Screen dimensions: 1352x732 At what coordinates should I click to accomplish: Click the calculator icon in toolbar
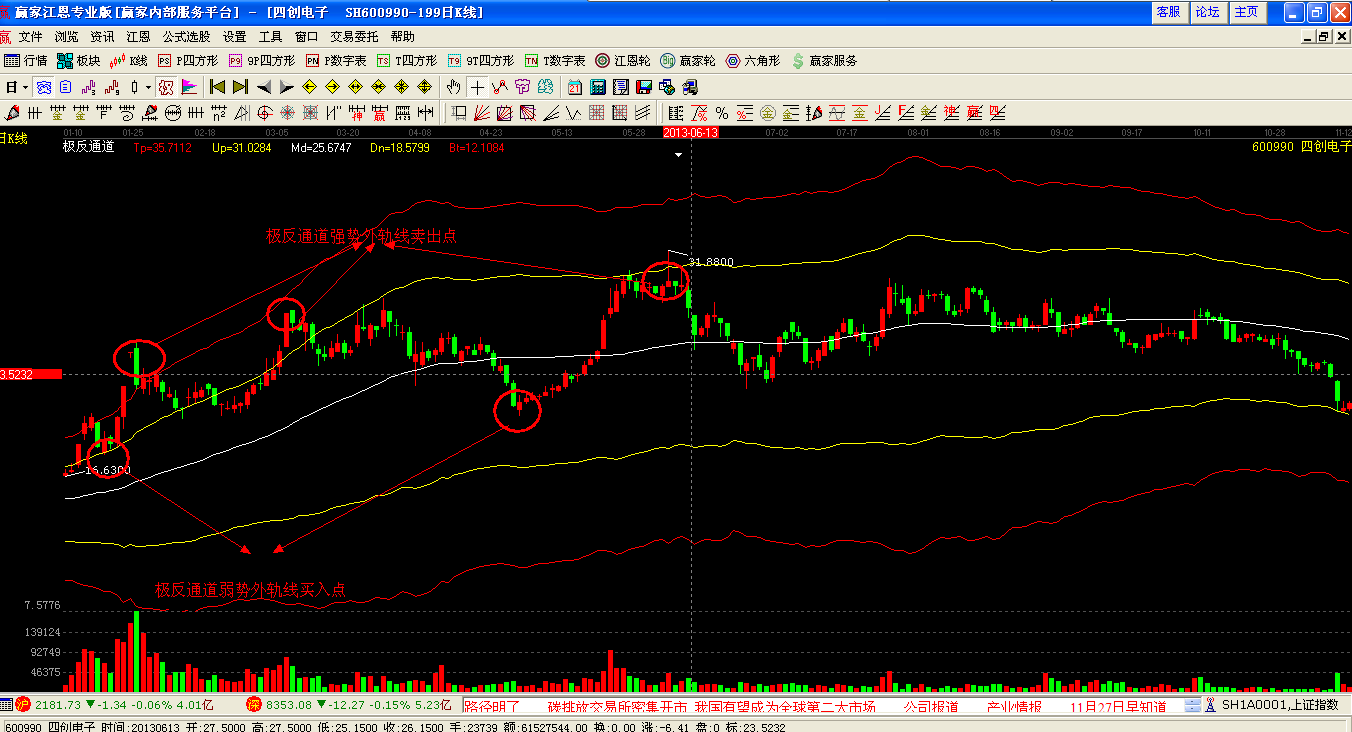pos(598,87)
